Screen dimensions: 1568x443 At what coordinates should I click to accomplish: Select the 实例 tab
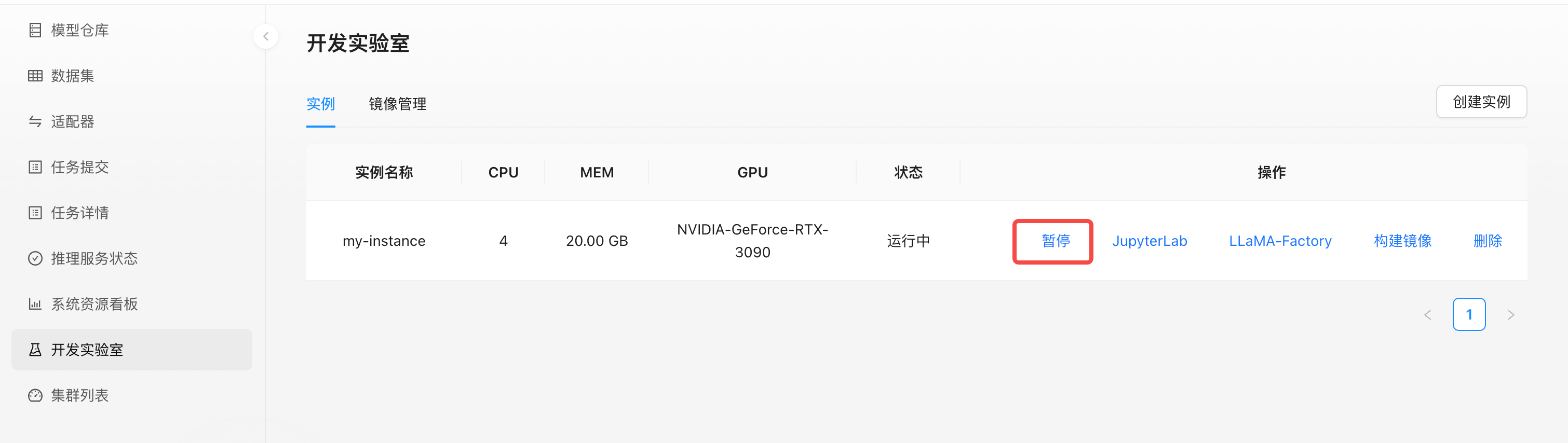point(321,104)
